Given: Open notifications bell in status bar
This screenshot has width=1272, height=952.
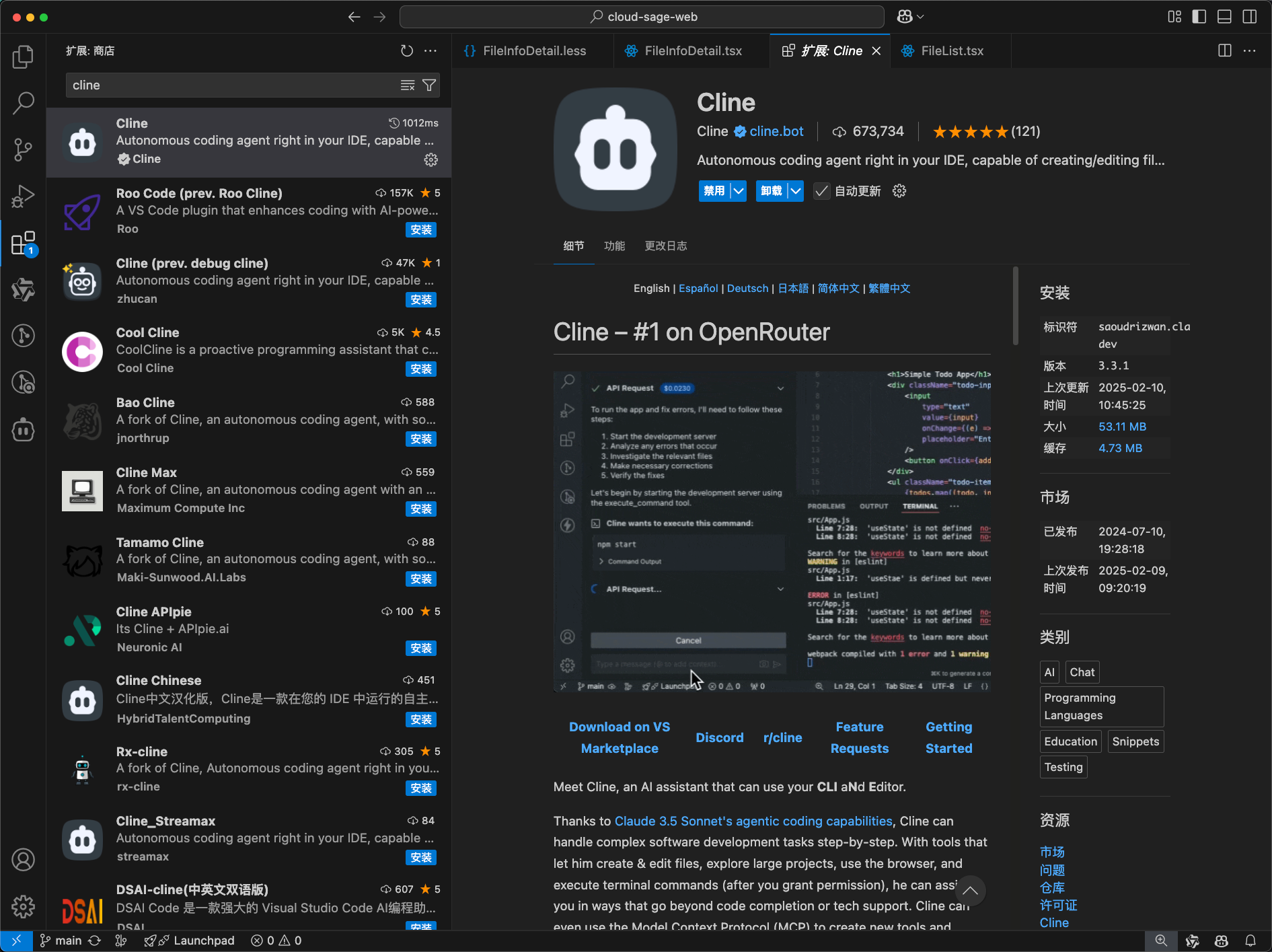Looking at the screenshot, I should [1250, 941].
